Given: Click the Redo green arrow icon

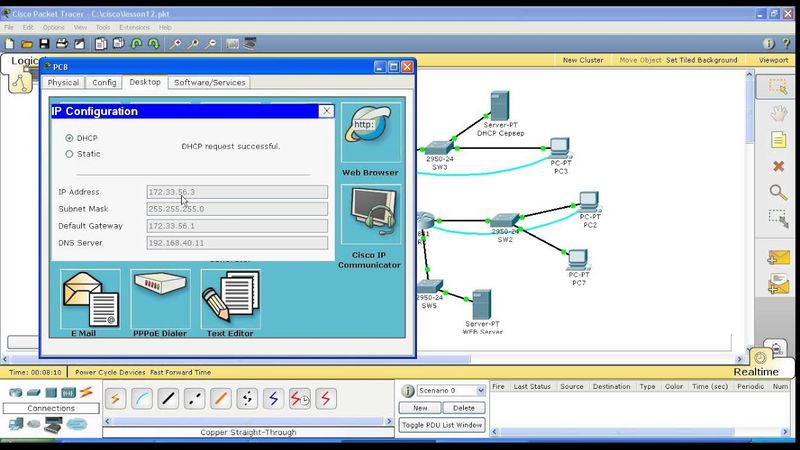Looking at the screenshot, I should pyautogui.click(x=154, y=44).
